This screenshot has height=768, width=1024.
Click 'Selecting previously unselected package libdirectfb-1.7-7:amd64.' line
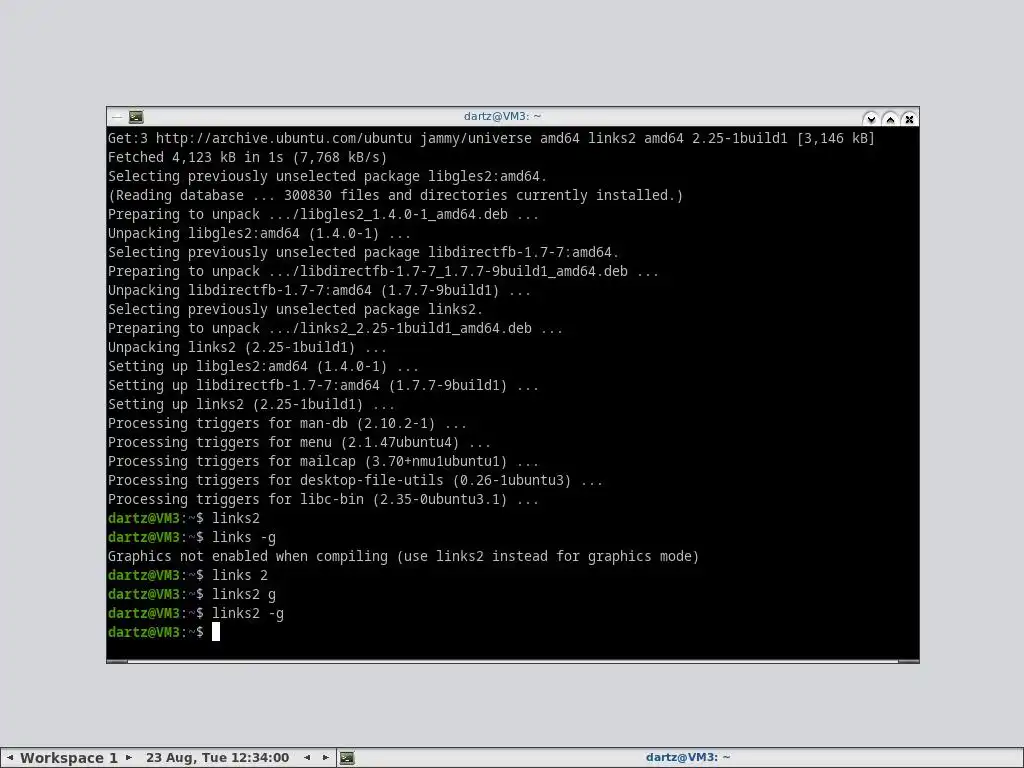pos(363,252)
